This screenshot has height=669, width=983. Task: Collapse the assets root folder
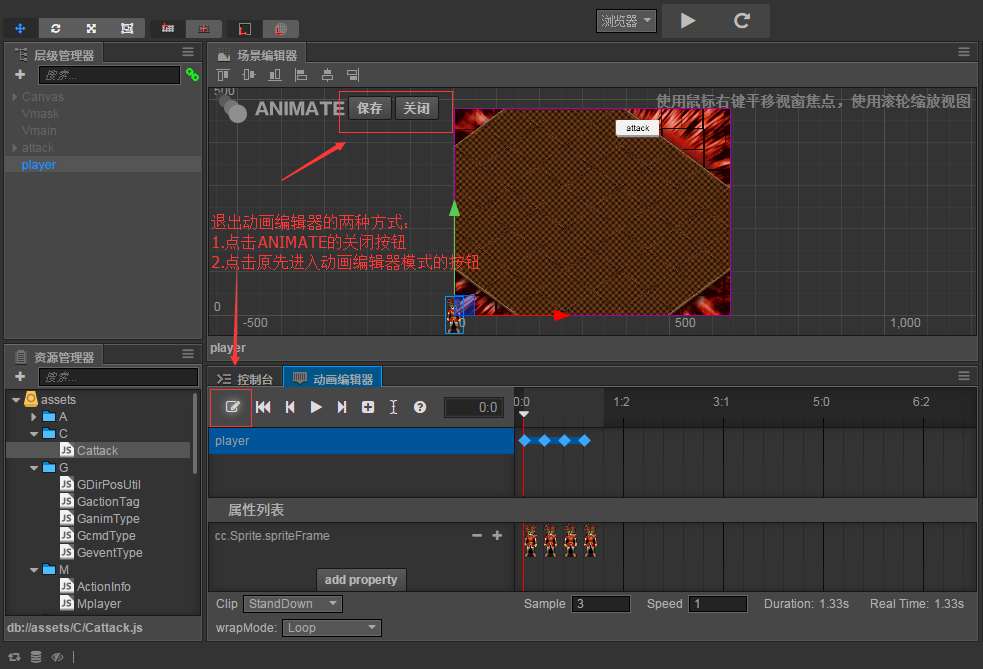[16, 400]
